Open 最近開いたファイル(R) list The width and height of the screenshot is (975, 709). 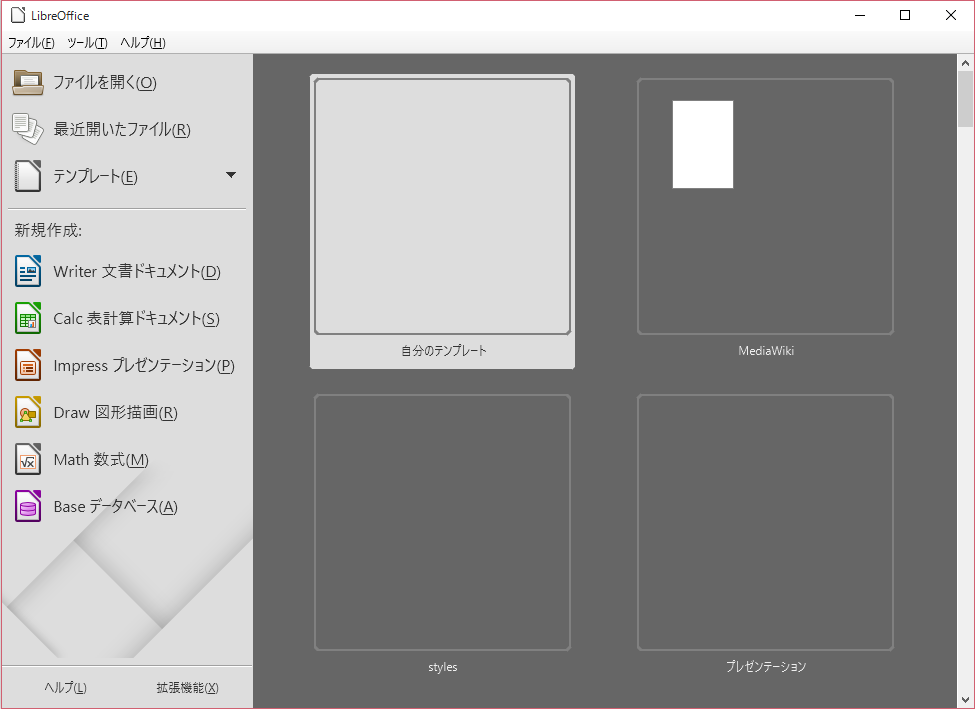tap(122, 129)
